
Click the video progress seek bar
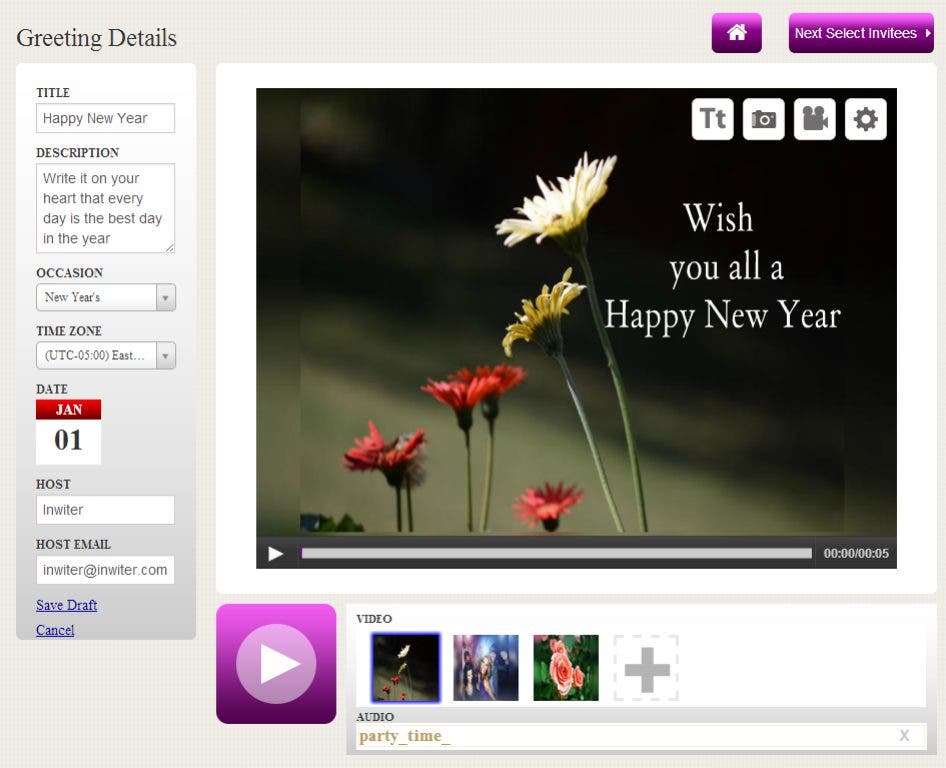pos(556,553)
